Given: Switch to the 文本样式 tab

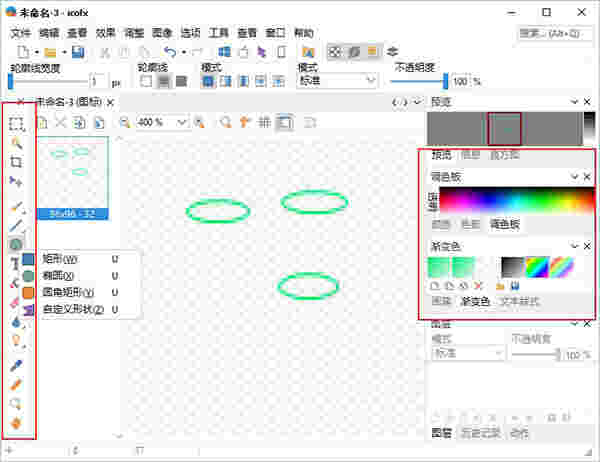Looking at the screenshot, I should point(520,301).
